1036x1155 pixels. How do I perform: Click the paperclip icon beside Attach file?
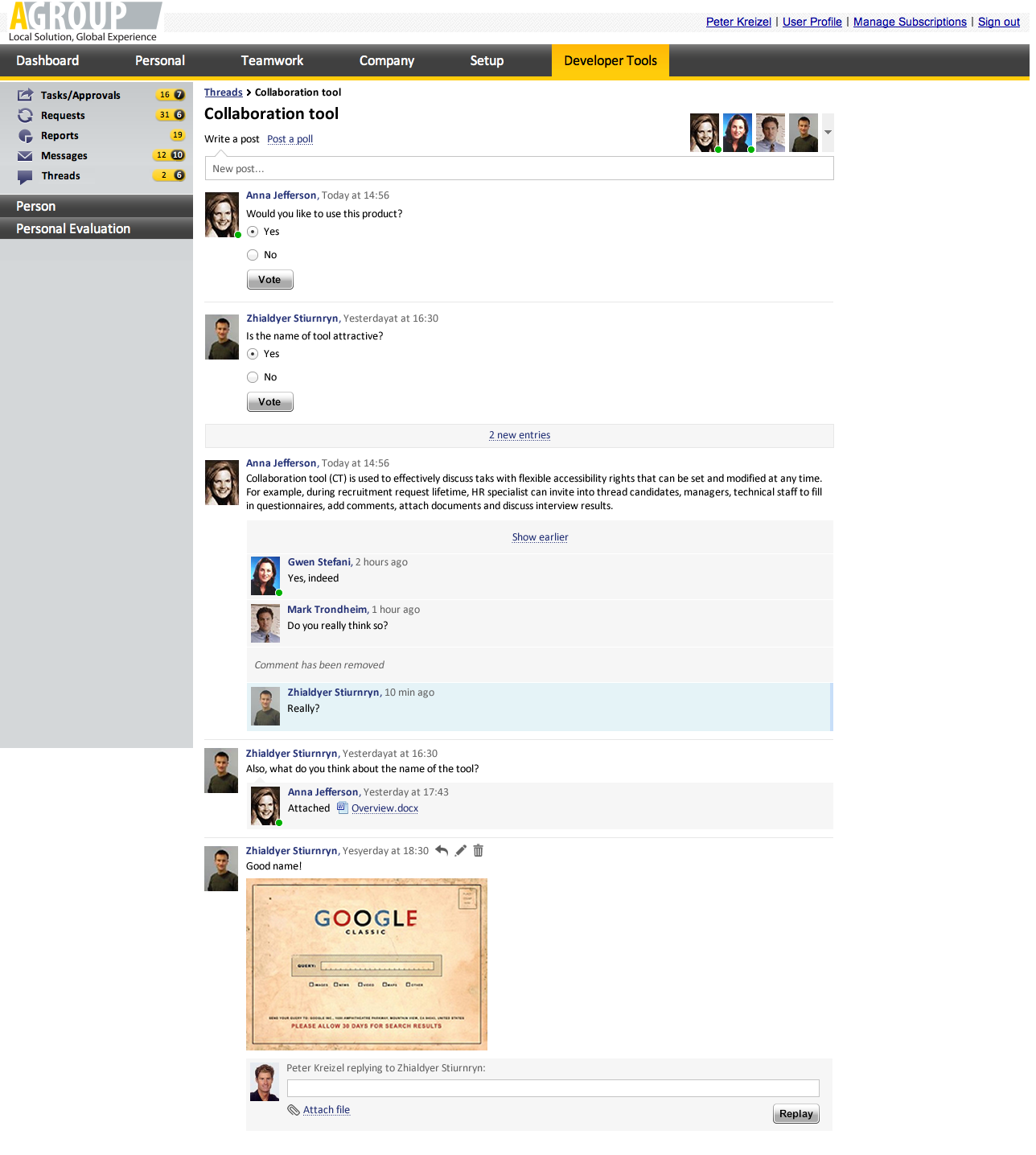coord(294,1110)
